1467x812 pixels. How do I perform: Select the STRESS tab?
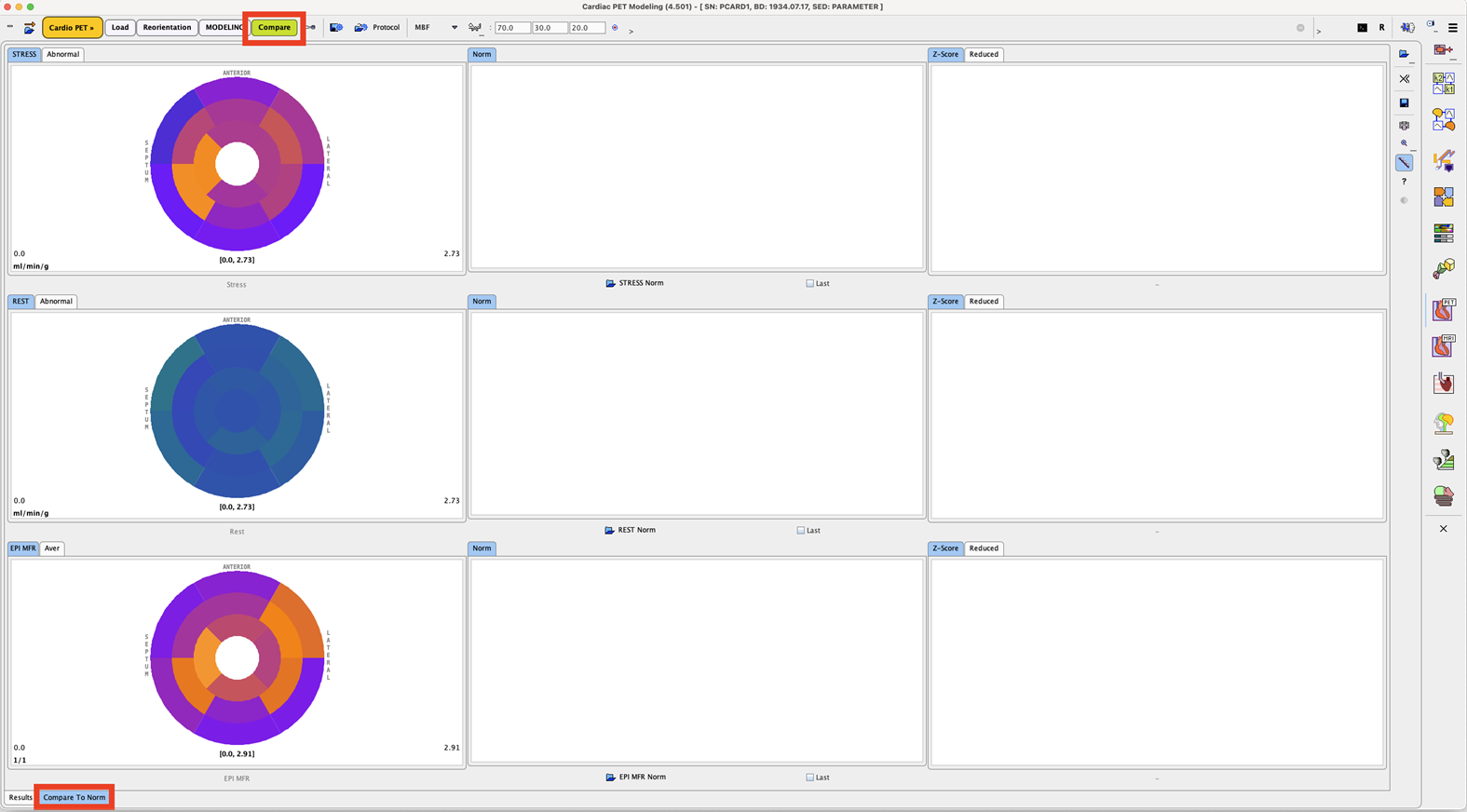[24, 54]
